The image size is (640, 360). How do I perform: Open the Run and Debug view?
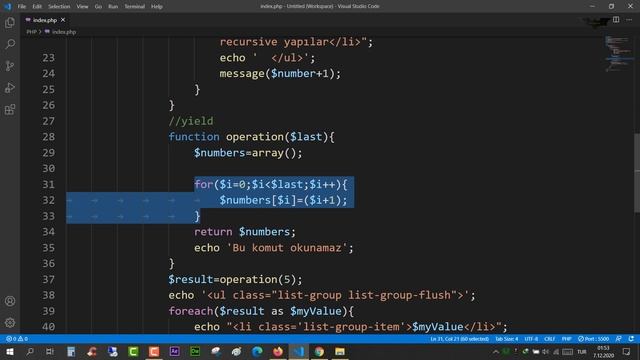10,87
